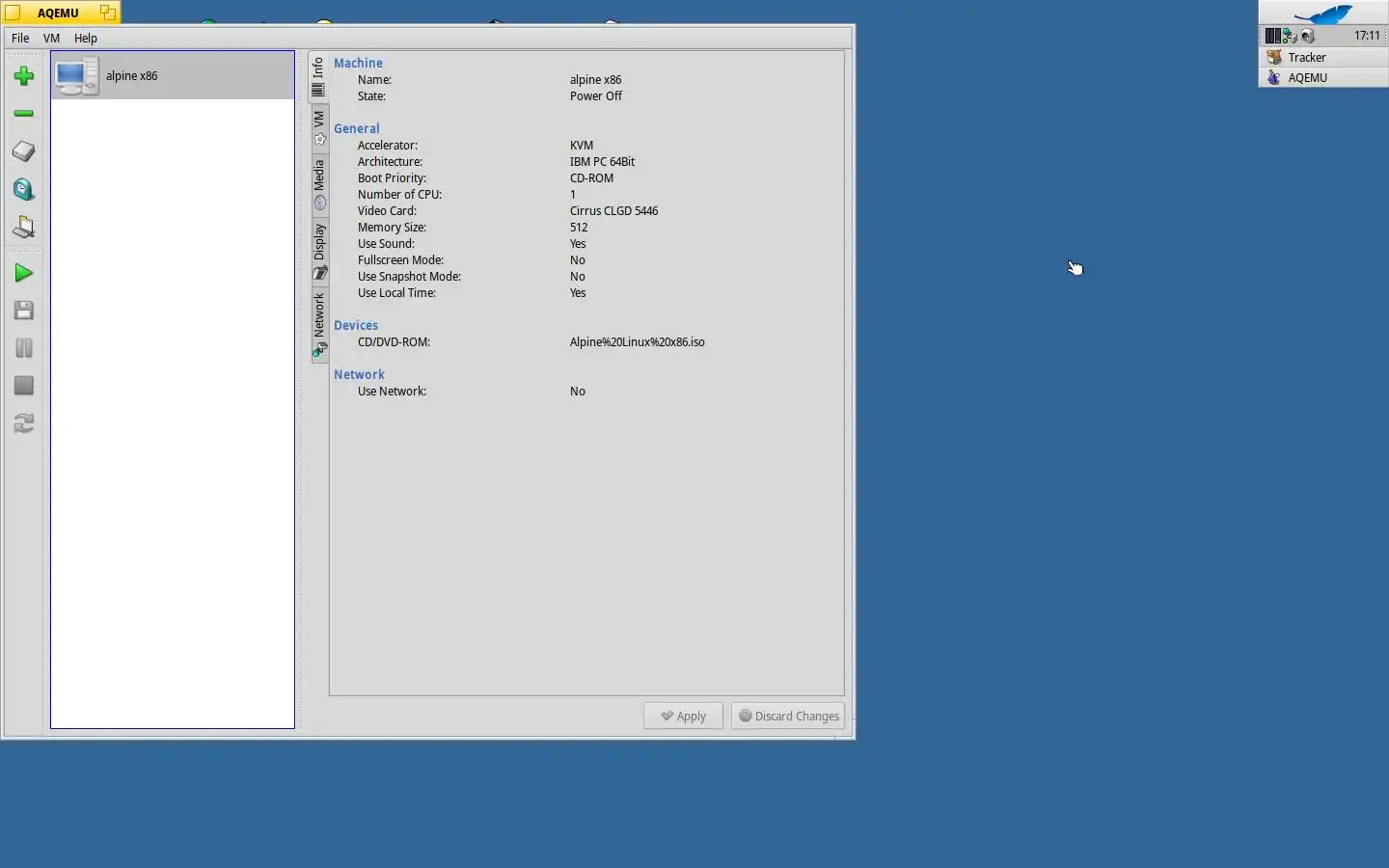Click the Pause VM toolbar icon
The width and height of the screenshot is (1389, 868).
click(23, 348)
